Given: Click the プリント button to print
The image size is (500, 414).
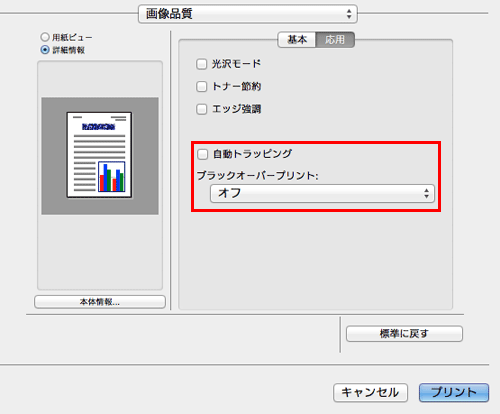Looking at the screenshot, I should tap(454, 392).
